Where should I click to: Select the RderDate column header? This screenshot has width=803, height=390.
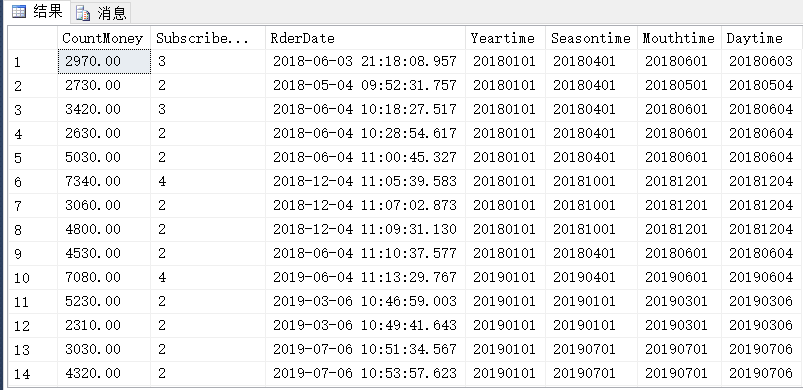pos(365,38)
